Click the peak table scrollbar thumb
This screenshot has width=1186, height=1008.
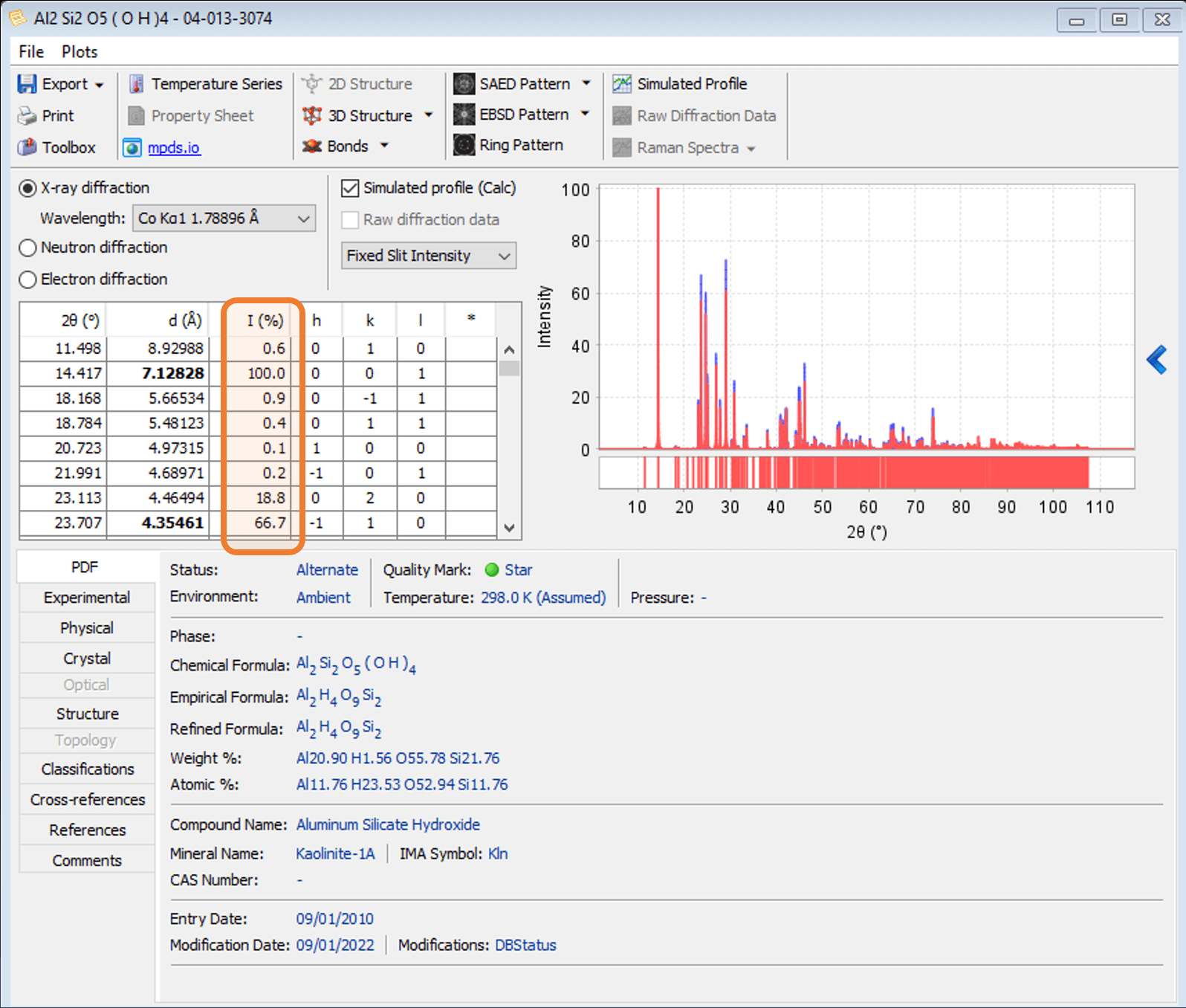point(509,369)
